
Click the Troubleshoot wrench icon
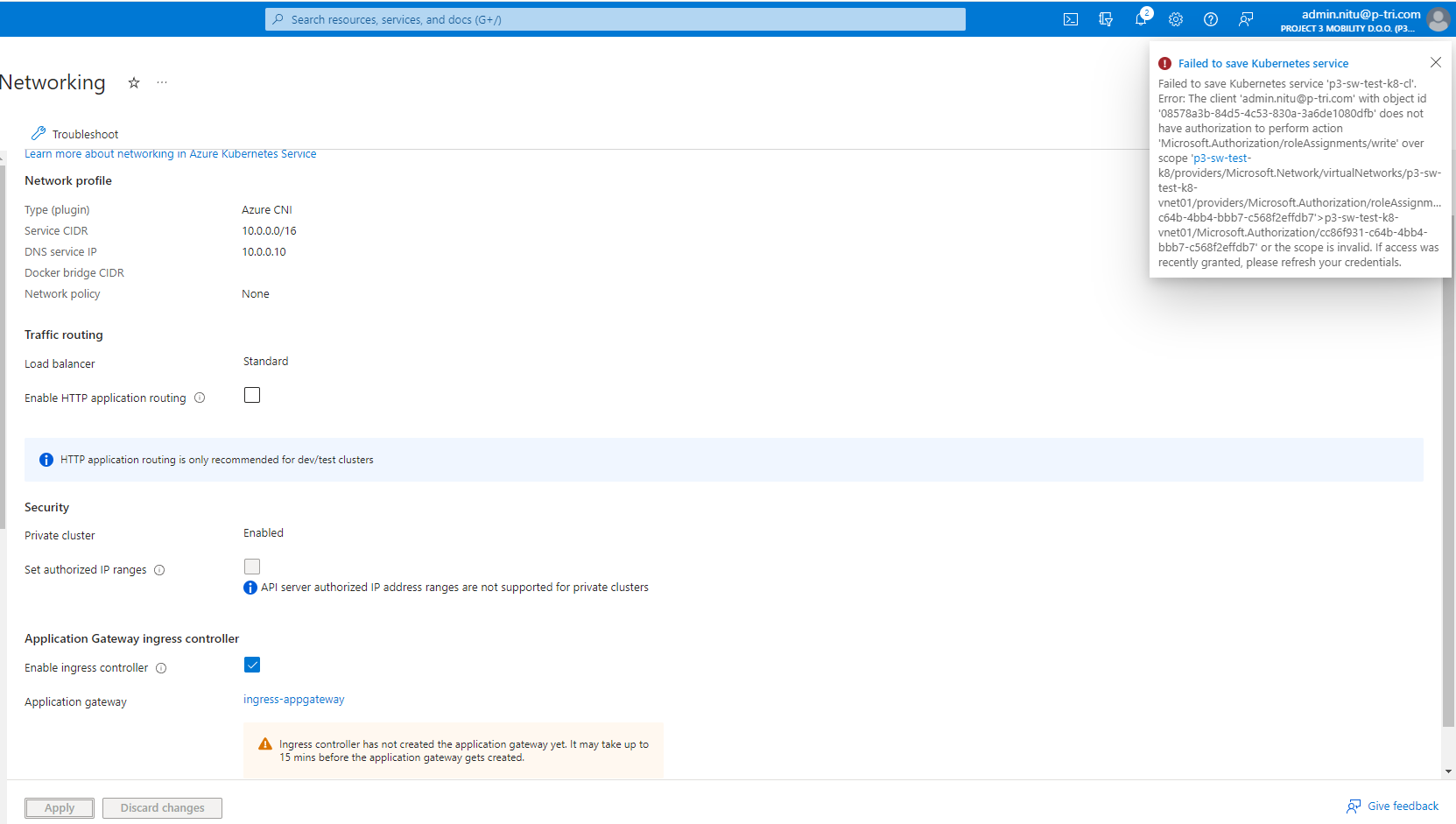pos(39,133)
